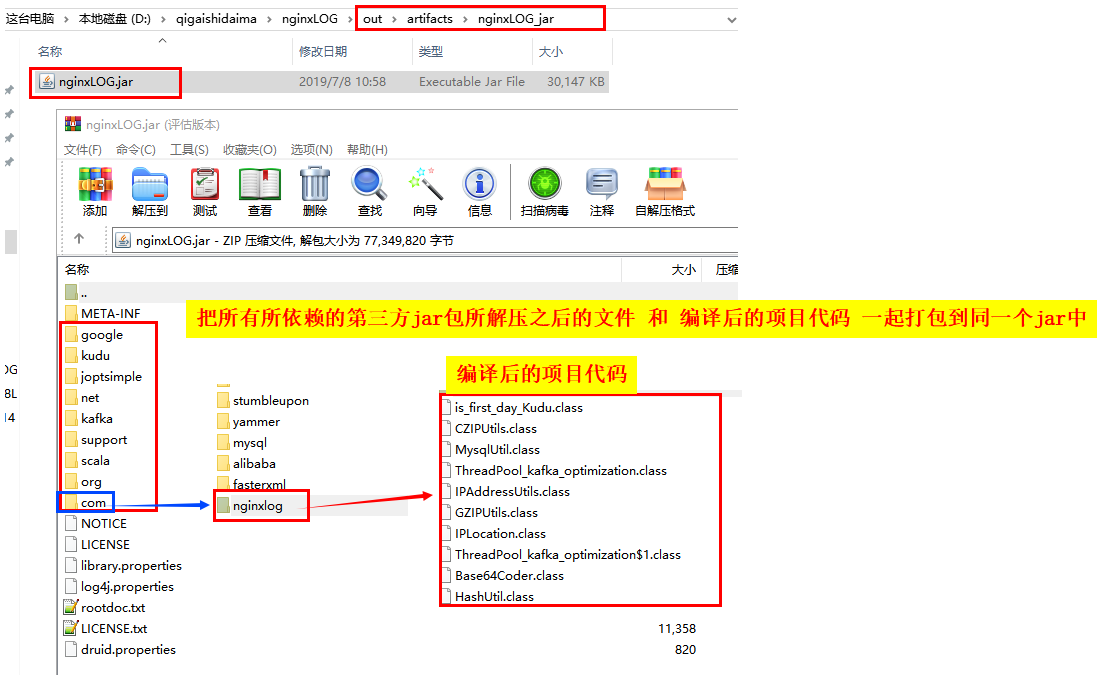Select the IPLocation.class file
The height and width of the screenshot is (675, 1109).
click(494, 534)
